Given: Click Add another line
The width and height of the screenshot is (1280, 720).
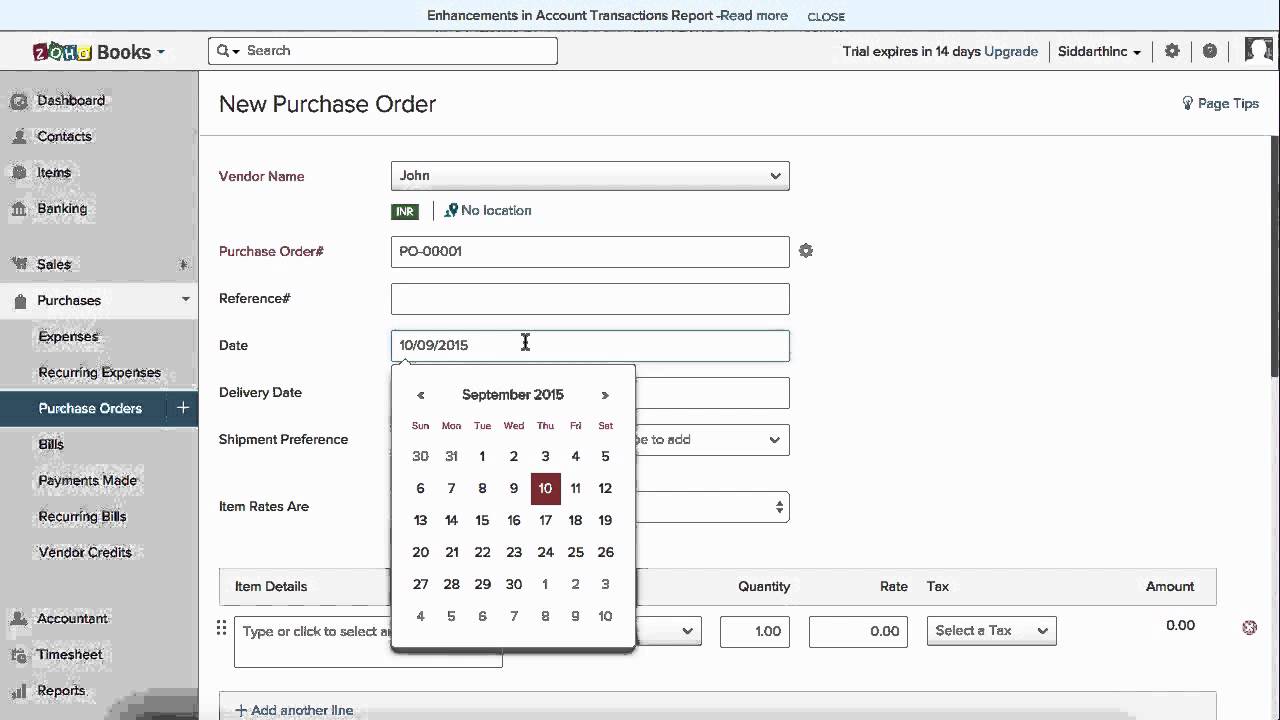Looking at the screenshot, I should [x=294, y=710].
